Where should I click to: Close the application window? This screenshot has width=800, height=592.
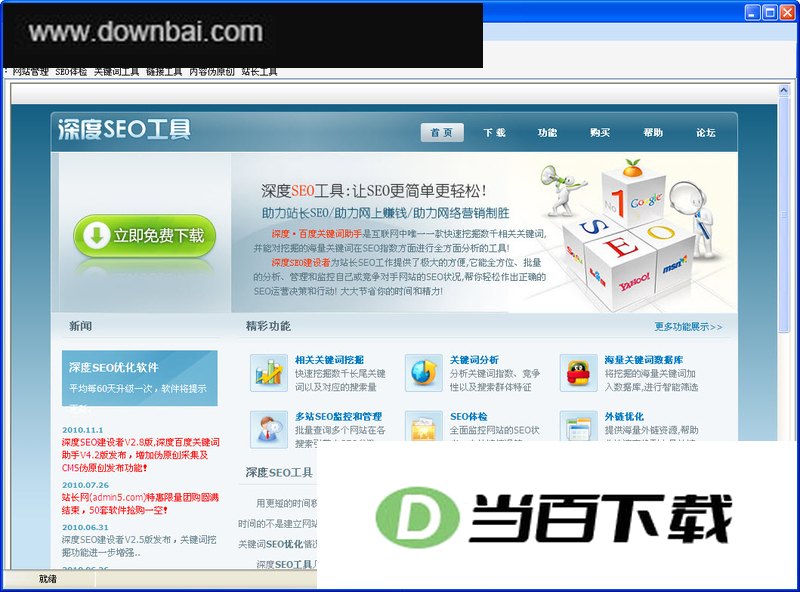[x=787, y=12]
